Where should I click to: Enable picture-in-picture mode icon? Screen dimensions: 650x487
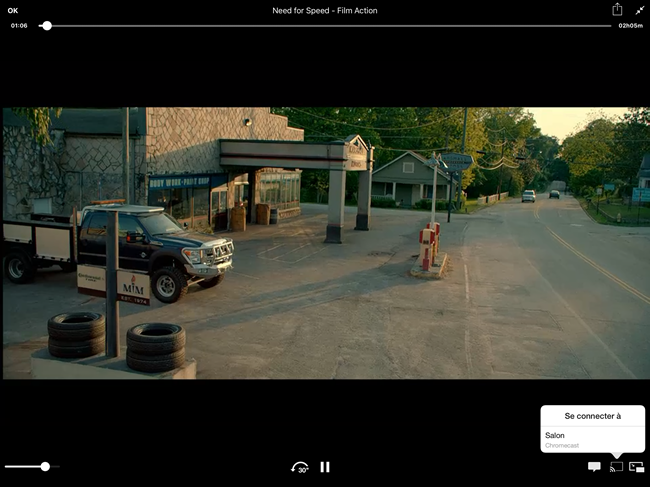[x=636, y=467]
